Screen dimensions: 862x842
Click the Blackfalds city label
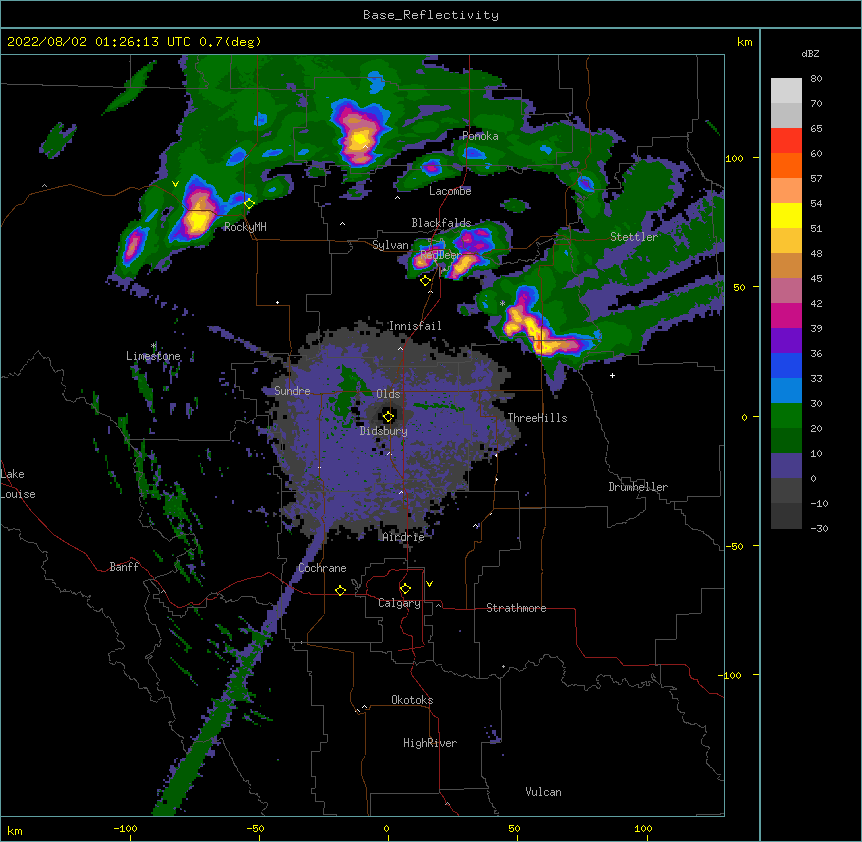tap(441, 223)
